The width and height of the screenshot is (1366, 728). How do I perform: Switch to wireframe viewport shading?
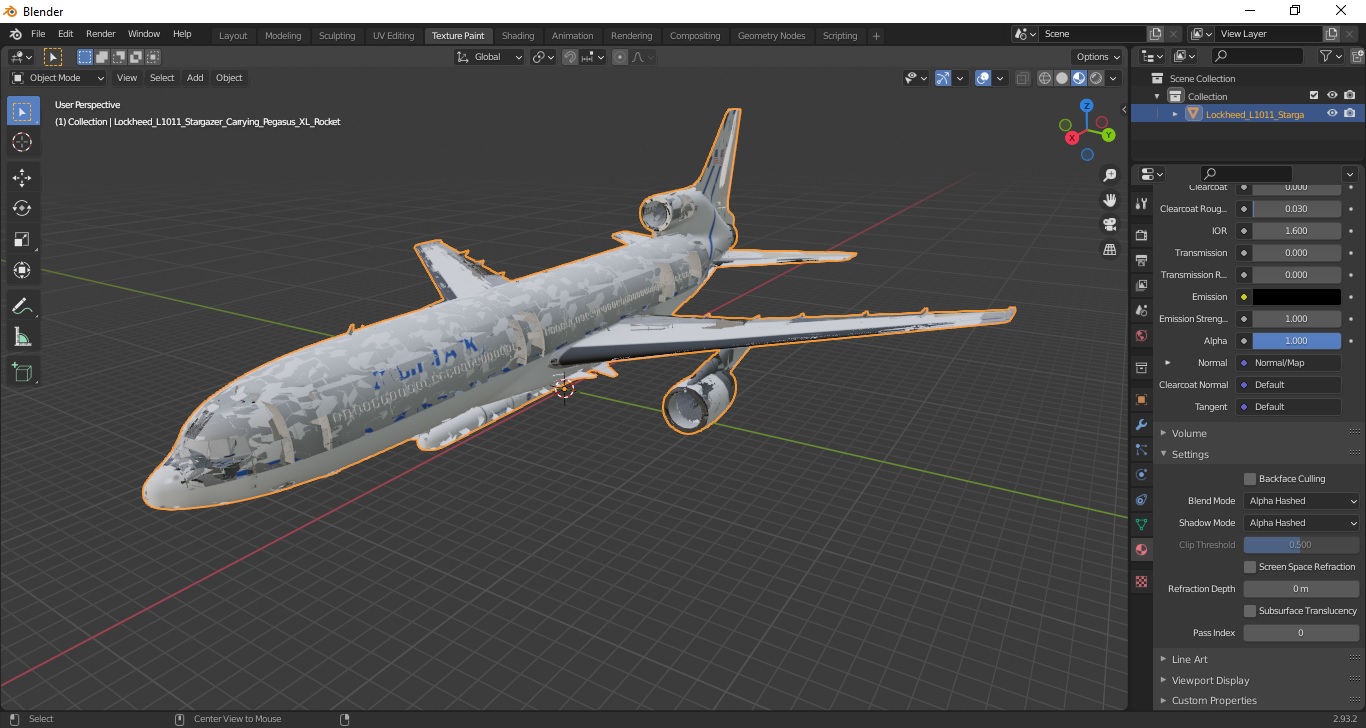(x=1045, y=78)
